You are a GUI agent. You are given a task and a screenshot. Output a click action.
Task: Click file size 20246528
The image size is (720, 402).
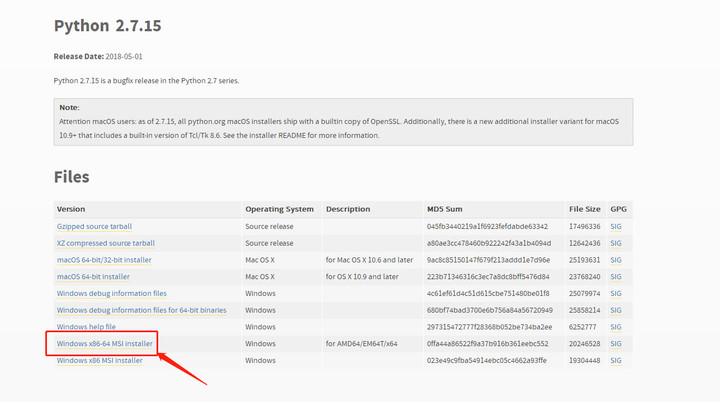tap(585, 344)
